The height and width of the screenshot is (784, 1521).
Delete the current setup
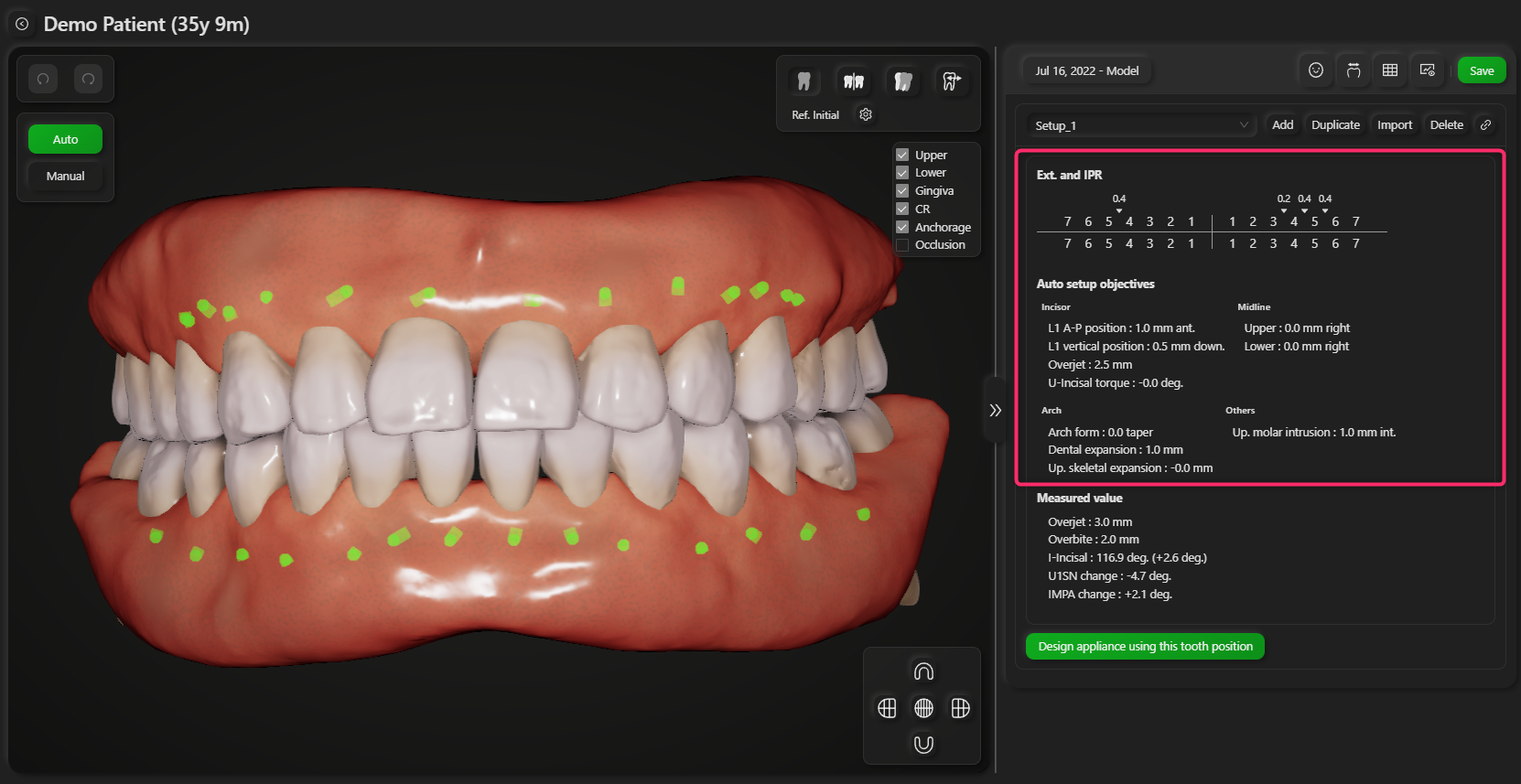[1447, 125]
